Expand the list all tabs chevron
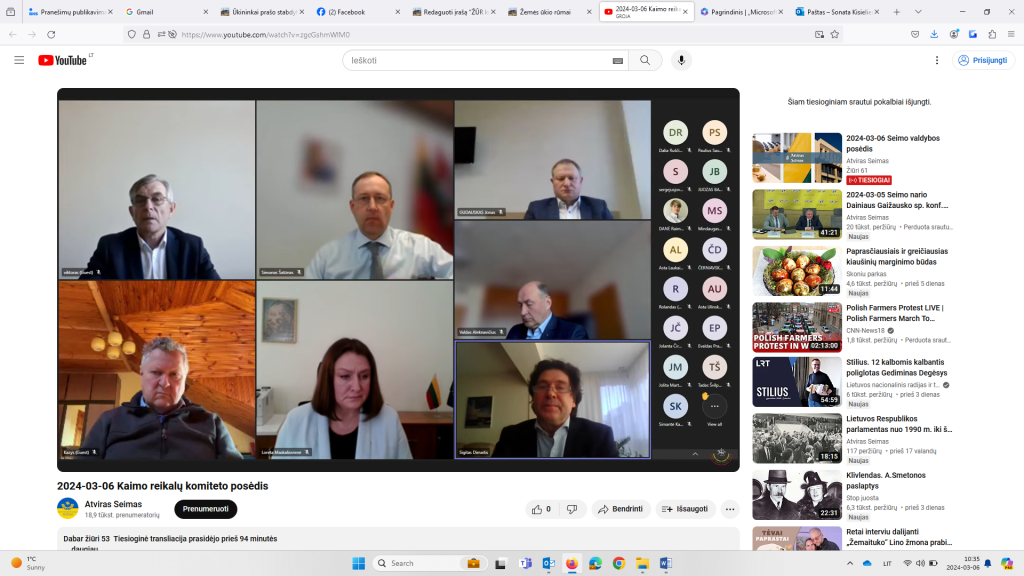Image resolution: width=1024 pixels, height=576 pixels. [918, 12]
